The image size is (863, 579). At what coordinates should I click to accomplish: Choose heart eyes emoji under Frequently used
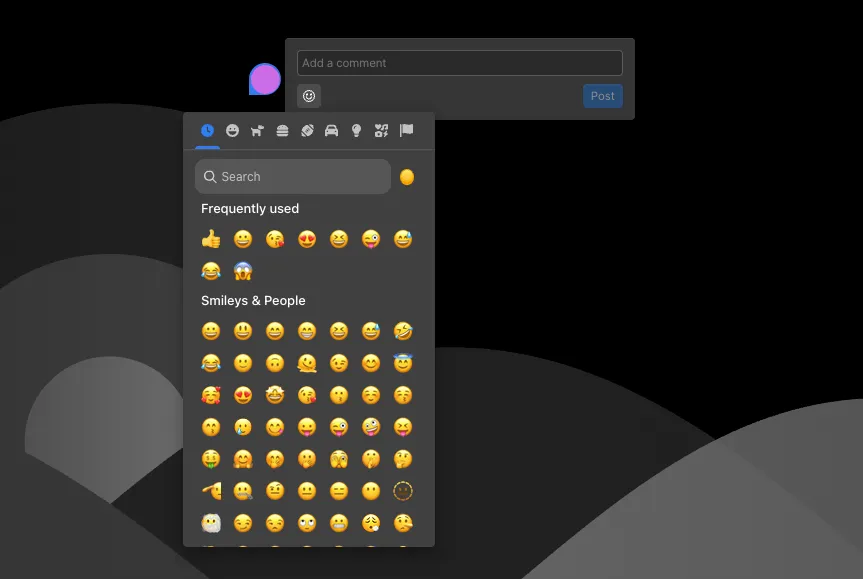point(307,239)
